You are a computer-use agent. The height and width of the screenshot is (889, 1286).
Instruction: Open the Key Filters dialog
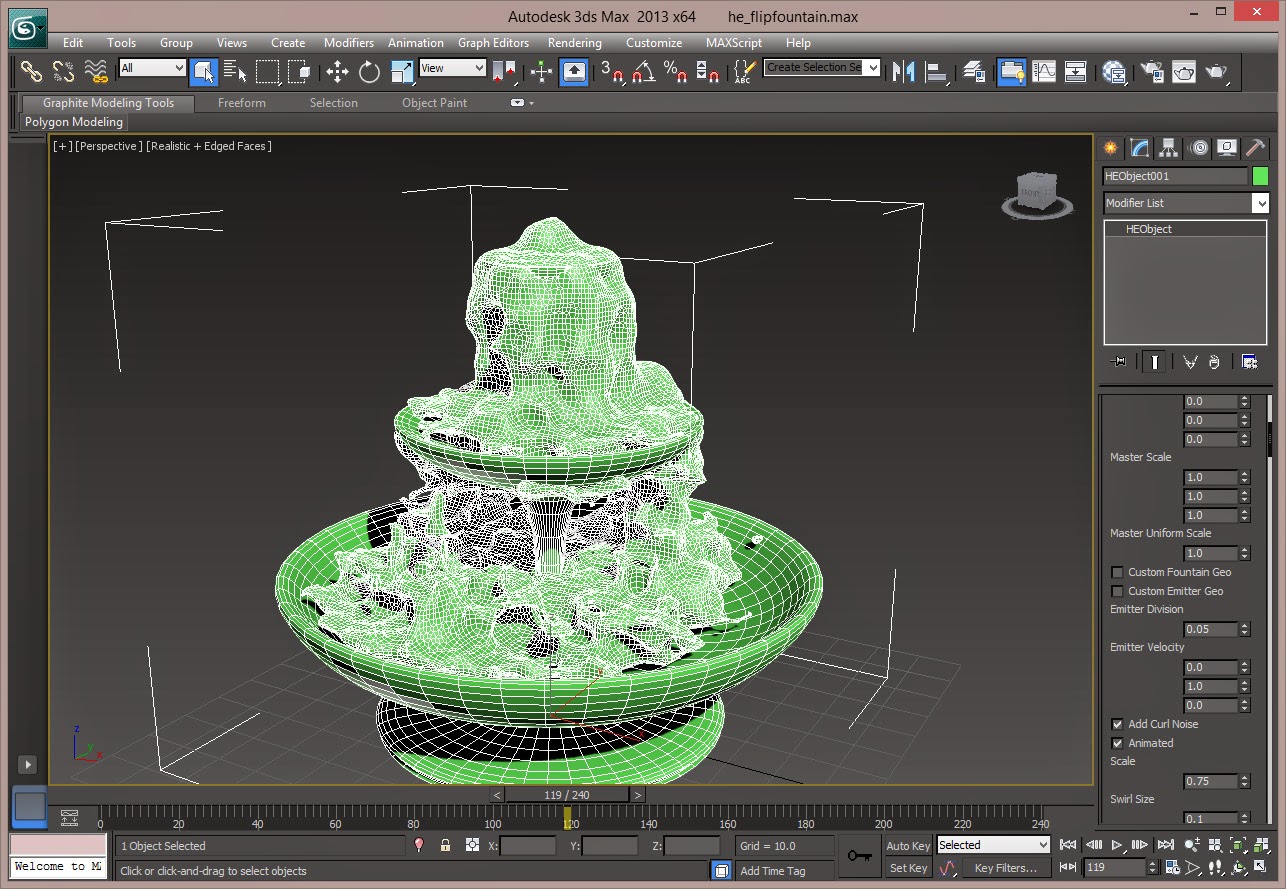pos(1006,867)
